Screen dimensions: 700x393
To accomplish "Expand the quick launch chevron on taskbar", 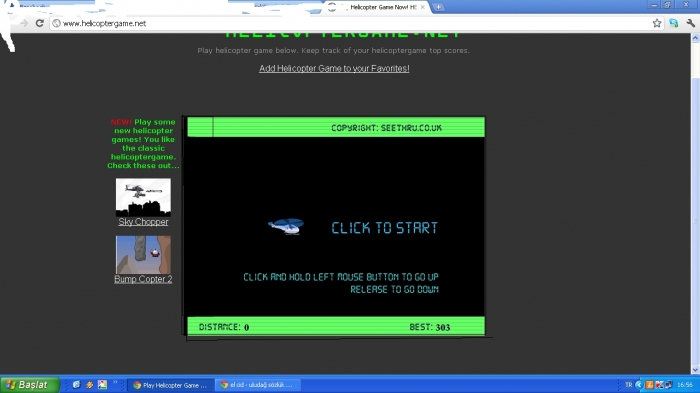I will tap(115, 383).
